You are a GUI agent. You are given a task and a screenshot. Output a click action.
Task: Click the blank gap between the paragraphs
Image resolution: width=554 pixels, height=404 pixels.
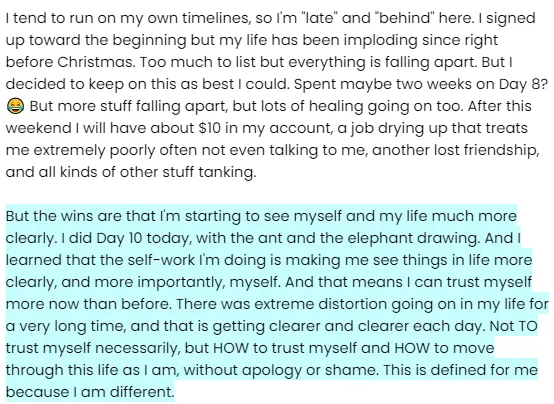pyautogui.click(x=277, y=194)
